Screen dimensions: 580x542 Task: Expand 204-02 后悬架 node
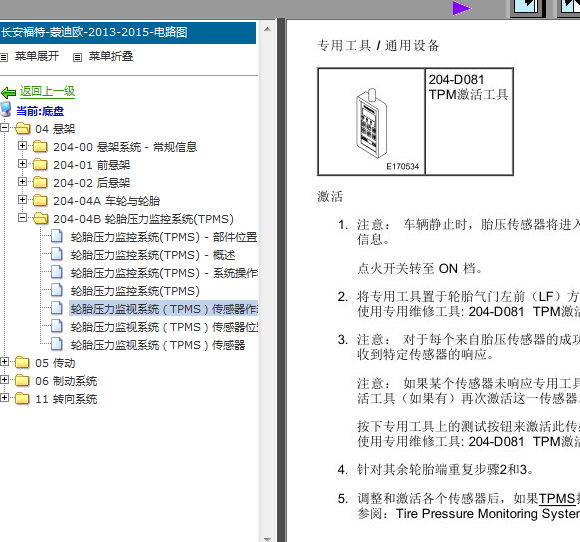coord(22,182)
